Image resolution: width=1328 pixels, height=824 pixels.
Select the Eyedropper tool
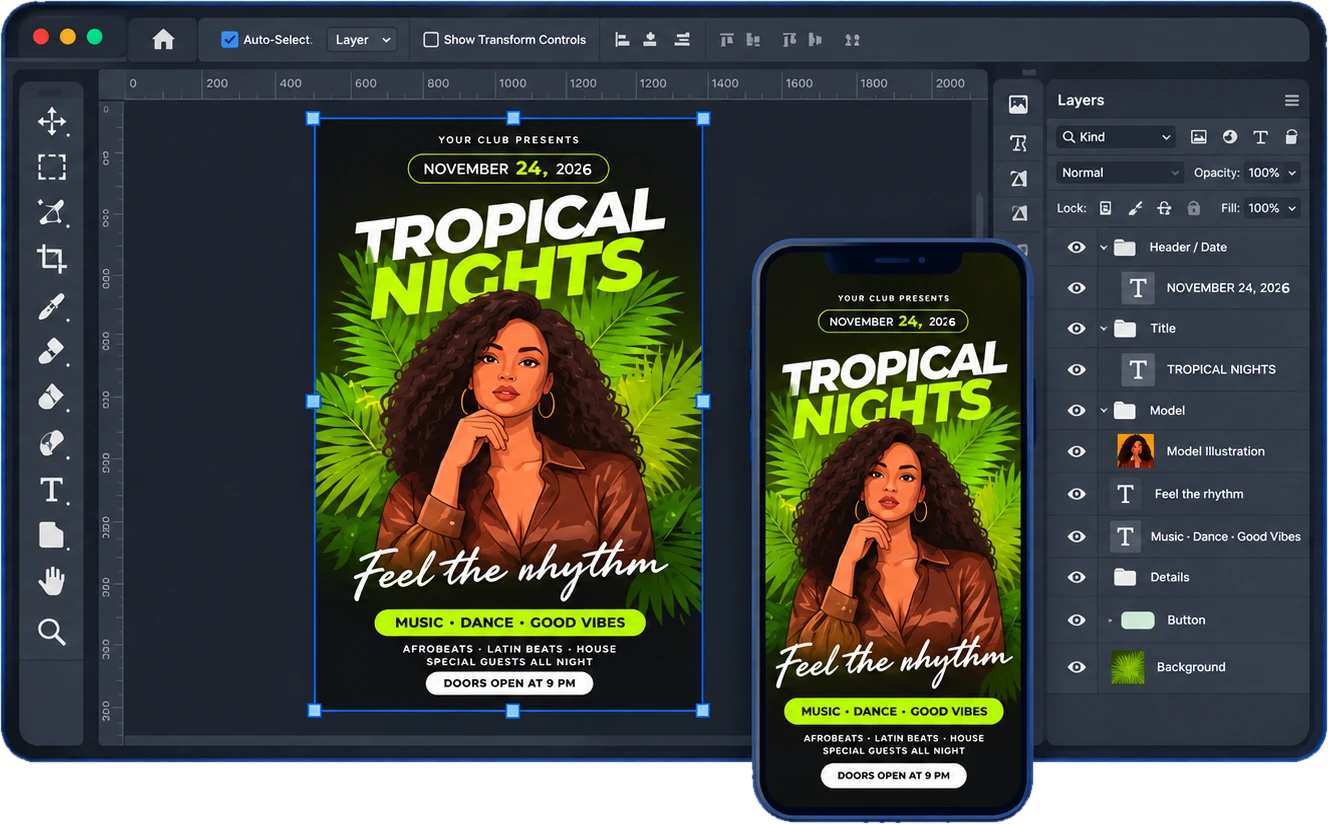coord(52,306)
